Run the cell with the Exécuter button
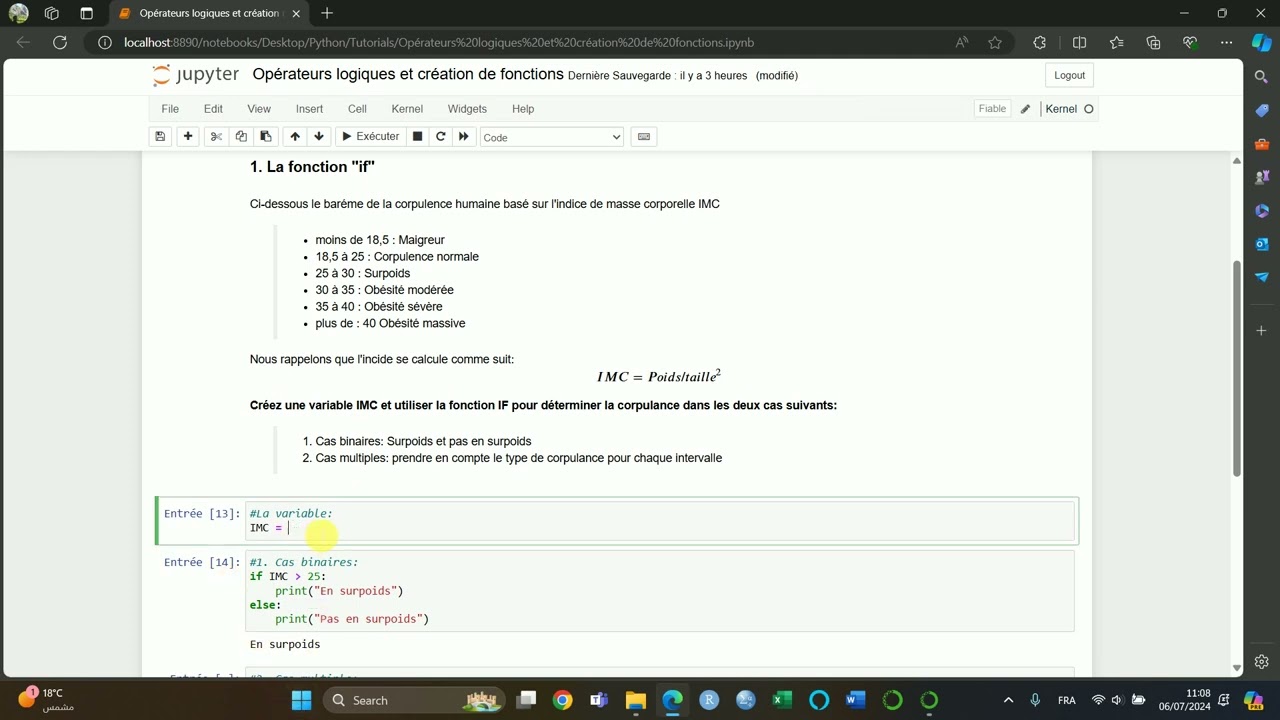This screenshot has height=720, width=1280. click(370, 136)
